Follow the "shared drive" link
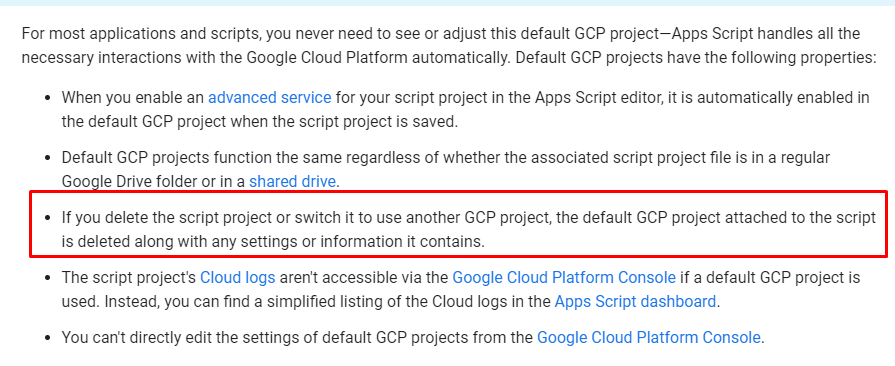895x366 pixels. pos(292,182)
